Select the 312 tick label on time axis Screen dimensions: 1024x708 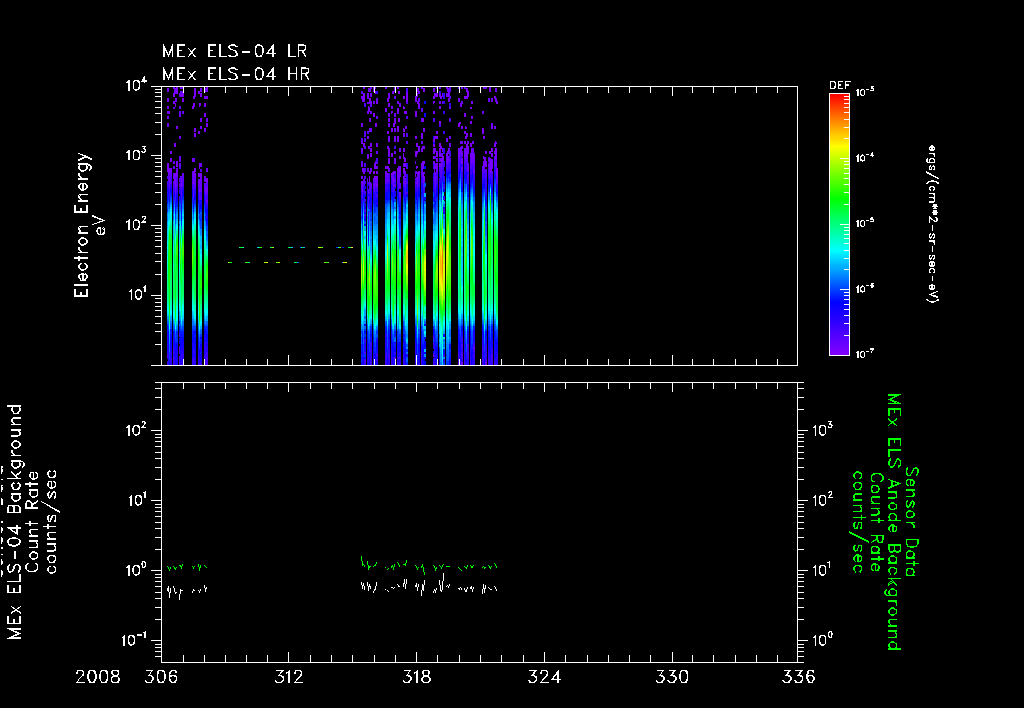pos(289,677)
